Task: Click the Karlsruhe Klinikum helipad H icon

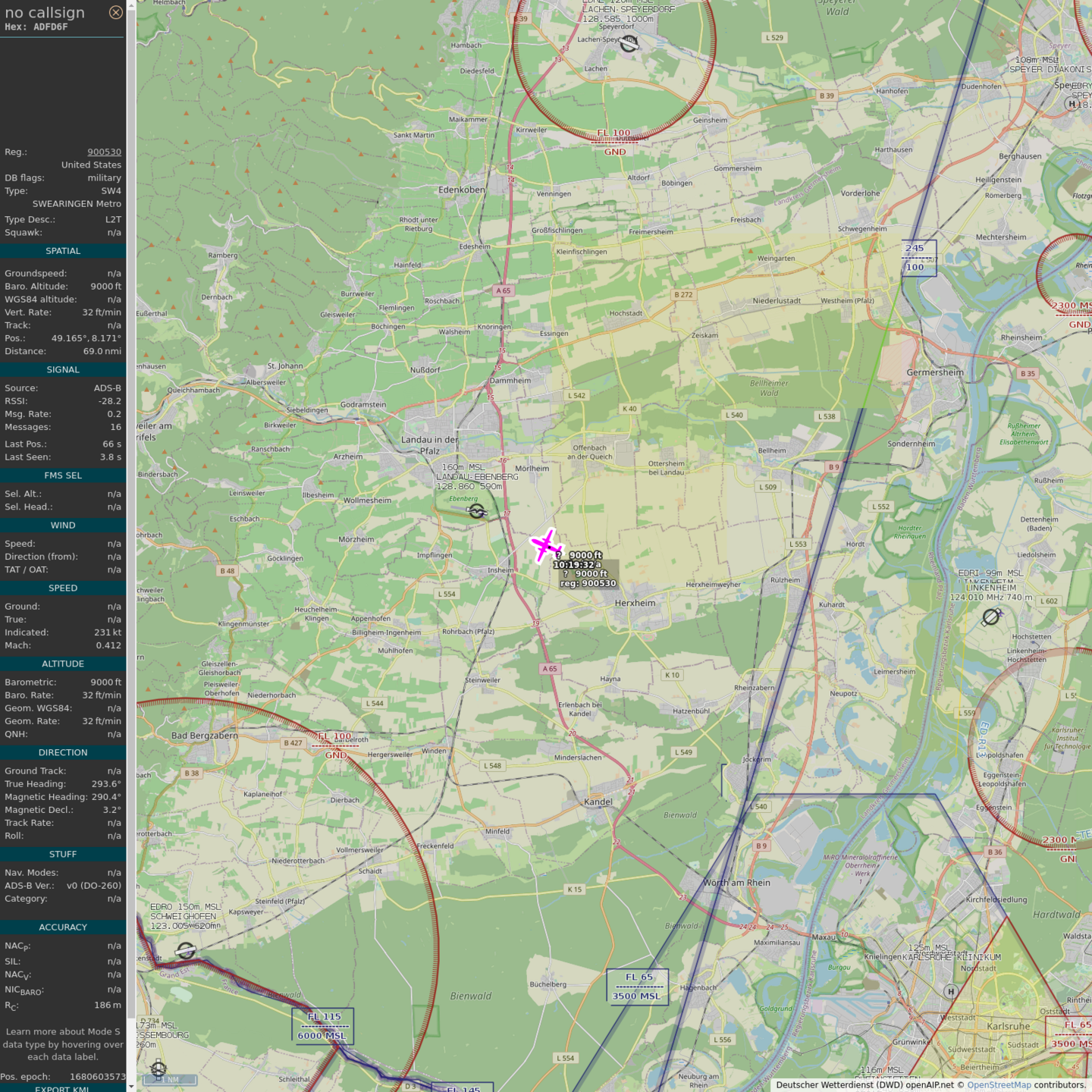Action: (951, 991)
